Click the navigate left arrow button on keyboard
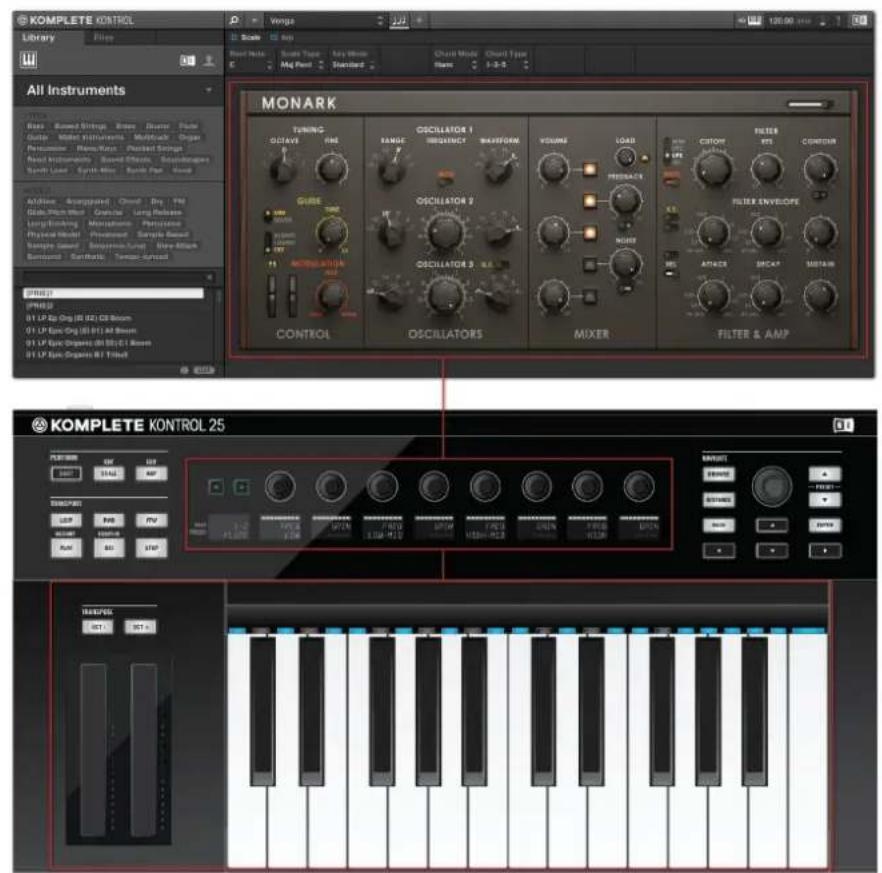Screen dimensions: 882x873 point(719,551)
